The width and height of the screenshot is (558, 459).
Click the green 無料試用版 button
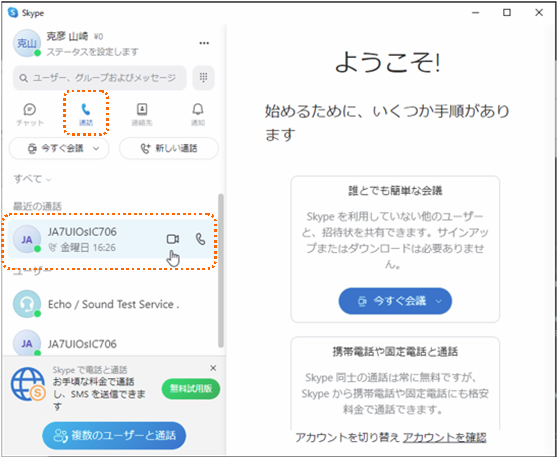click(x=191, y=389)
